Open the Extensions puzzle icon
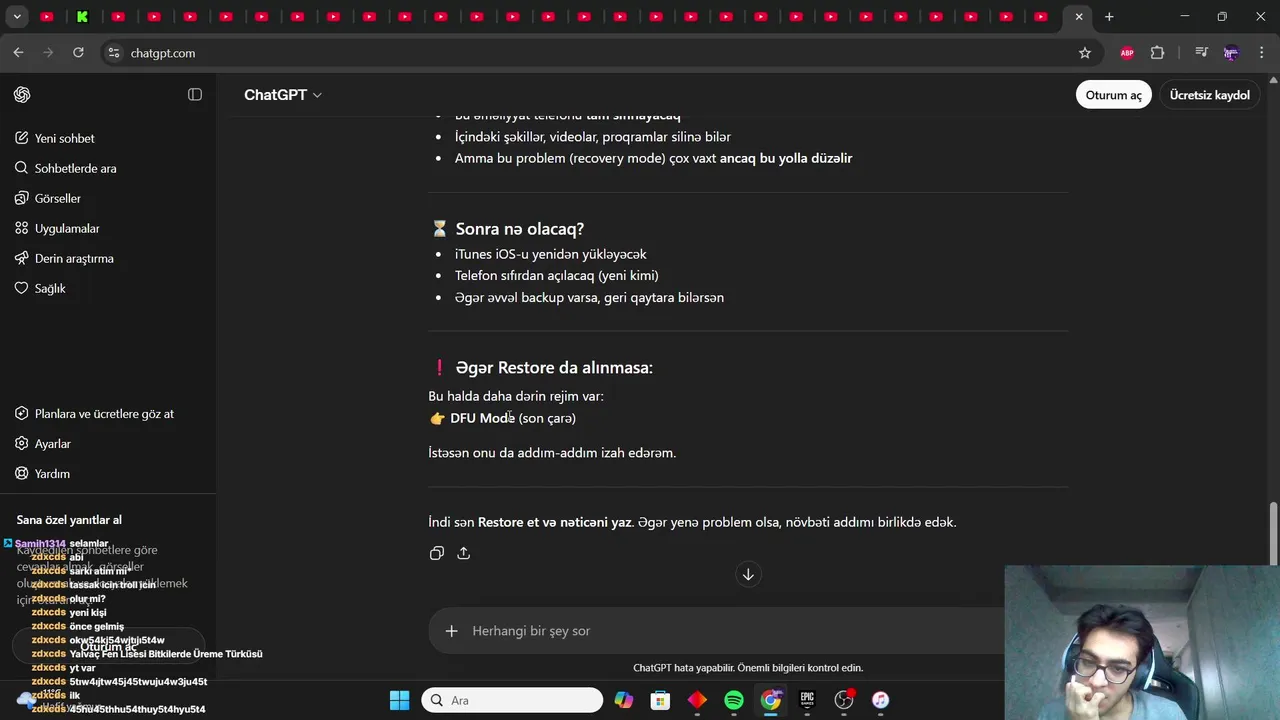This screenshot has height=720, width=1280. [x=1158, y=53]
